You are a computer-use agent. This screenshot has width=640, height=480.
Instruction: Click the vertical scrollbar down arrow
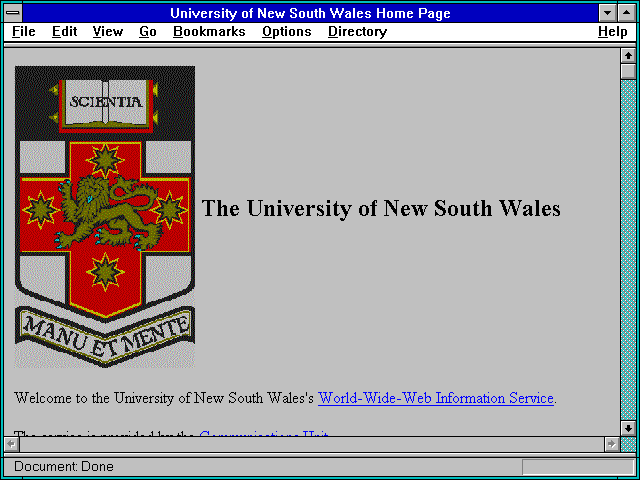[x=628, y=428]
